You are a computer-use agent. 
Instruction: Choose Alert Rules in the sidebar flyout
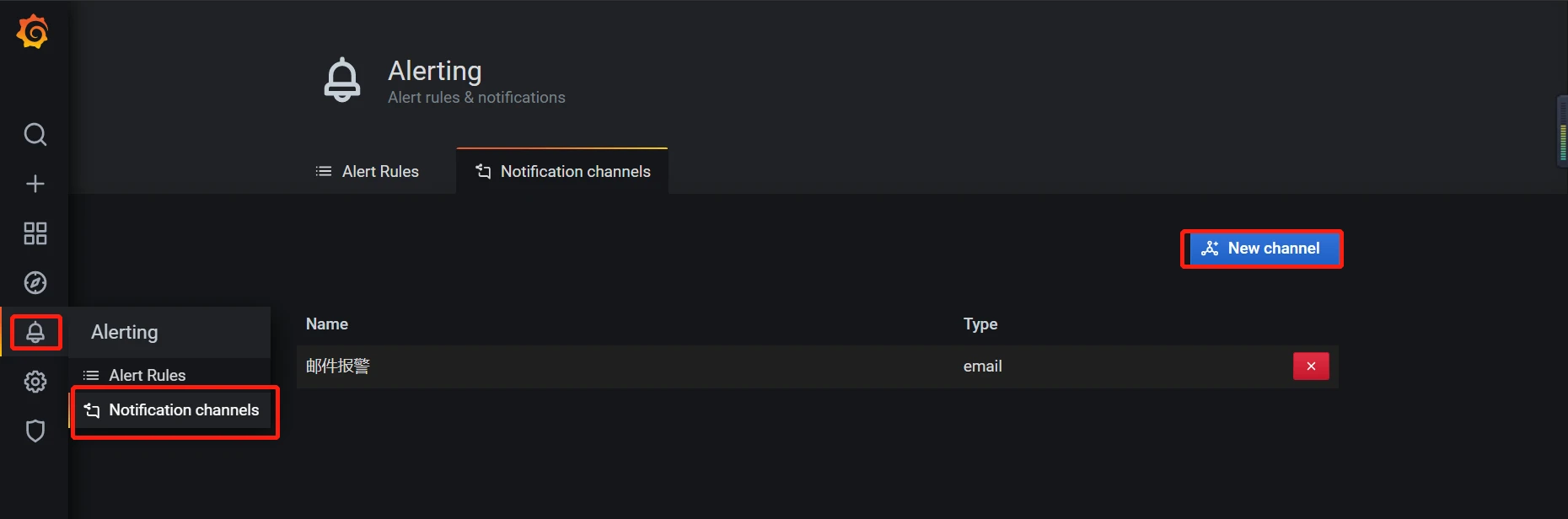148,376
